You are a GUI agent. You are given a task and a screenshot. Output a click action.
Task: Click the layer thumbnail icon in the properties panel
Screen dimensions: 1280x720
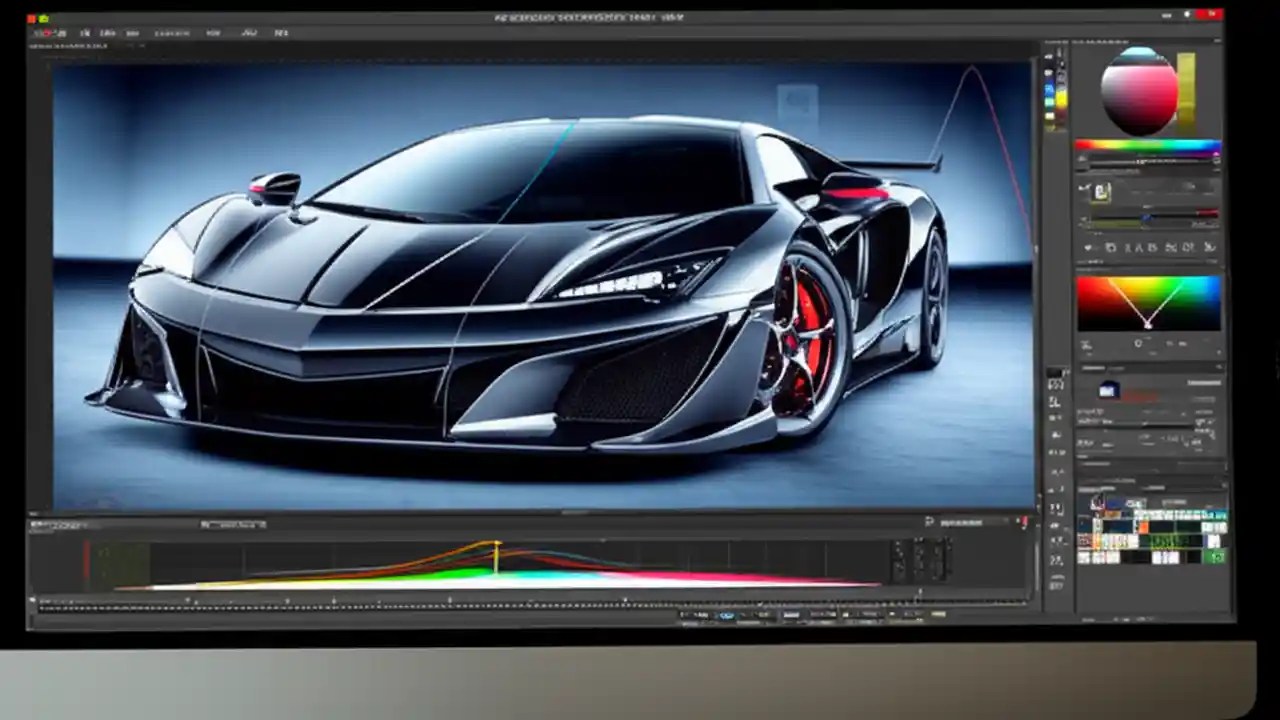point(1106,390)
